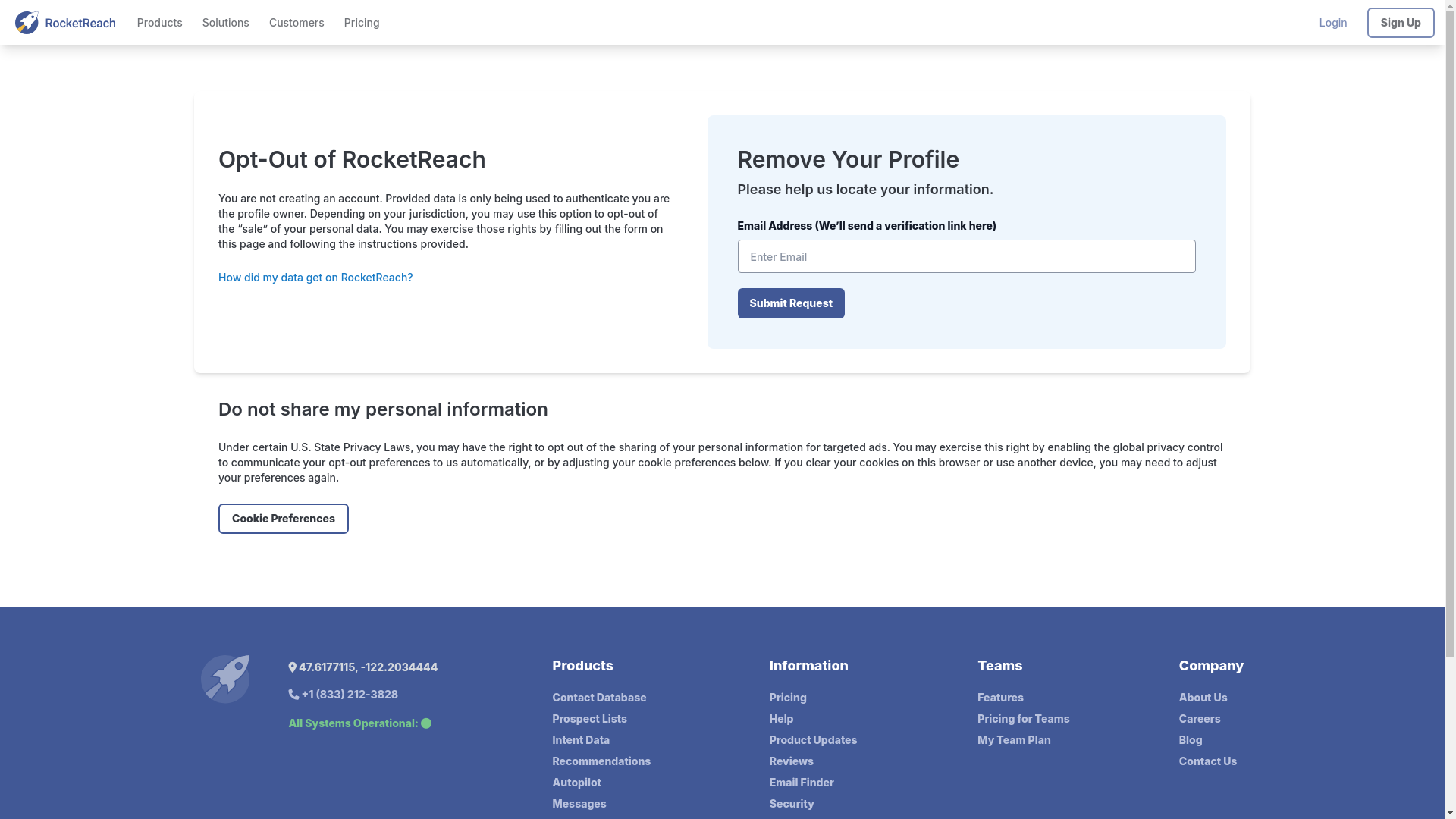The height and width of the screenshot is (819, 1456).
Task: Focus the Enter Email input field
Action: click(x=966, y=256)
